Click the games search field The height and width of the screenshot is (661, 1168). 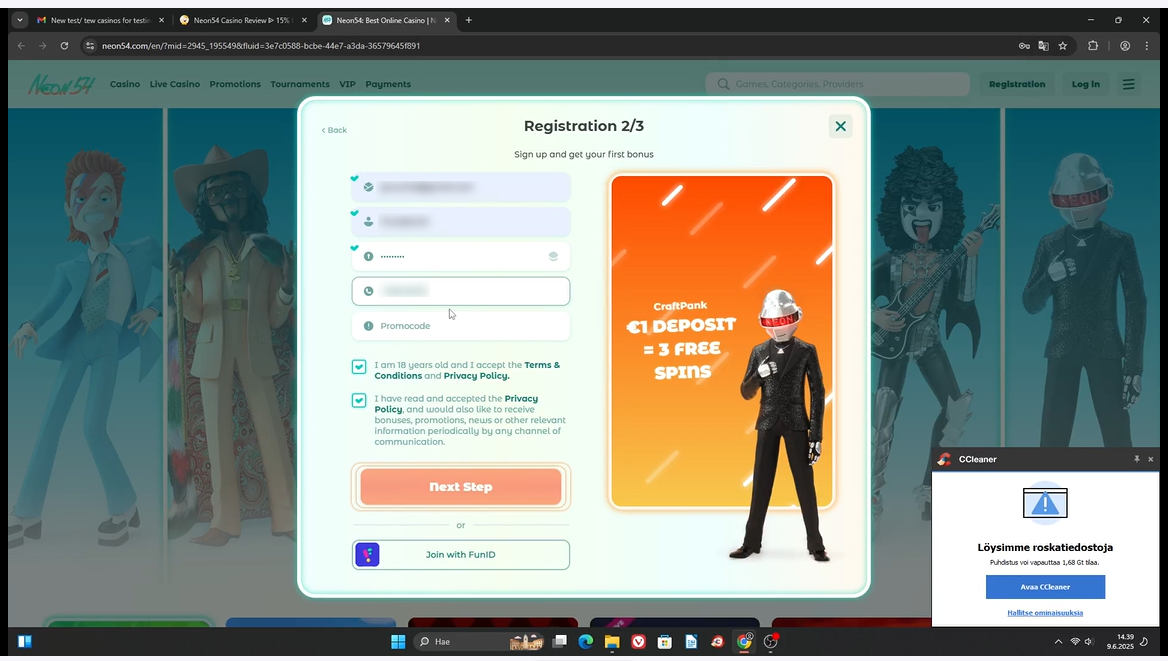837,84
